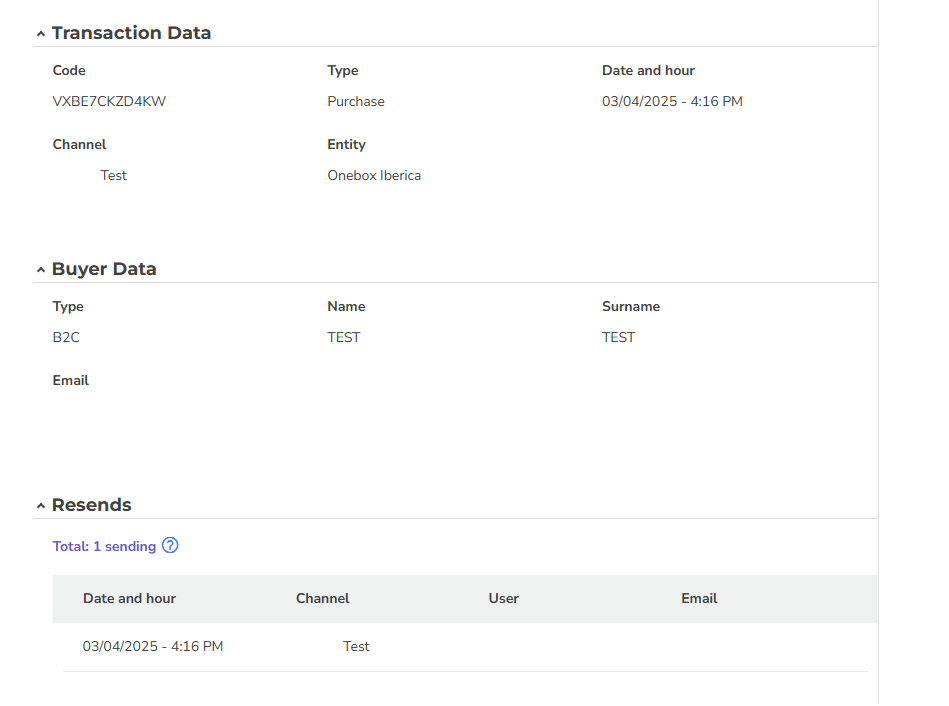Collapse the Resends section chevron
Image resolution: width=949 pixels, height=706 pixels.
pos(41,506)
